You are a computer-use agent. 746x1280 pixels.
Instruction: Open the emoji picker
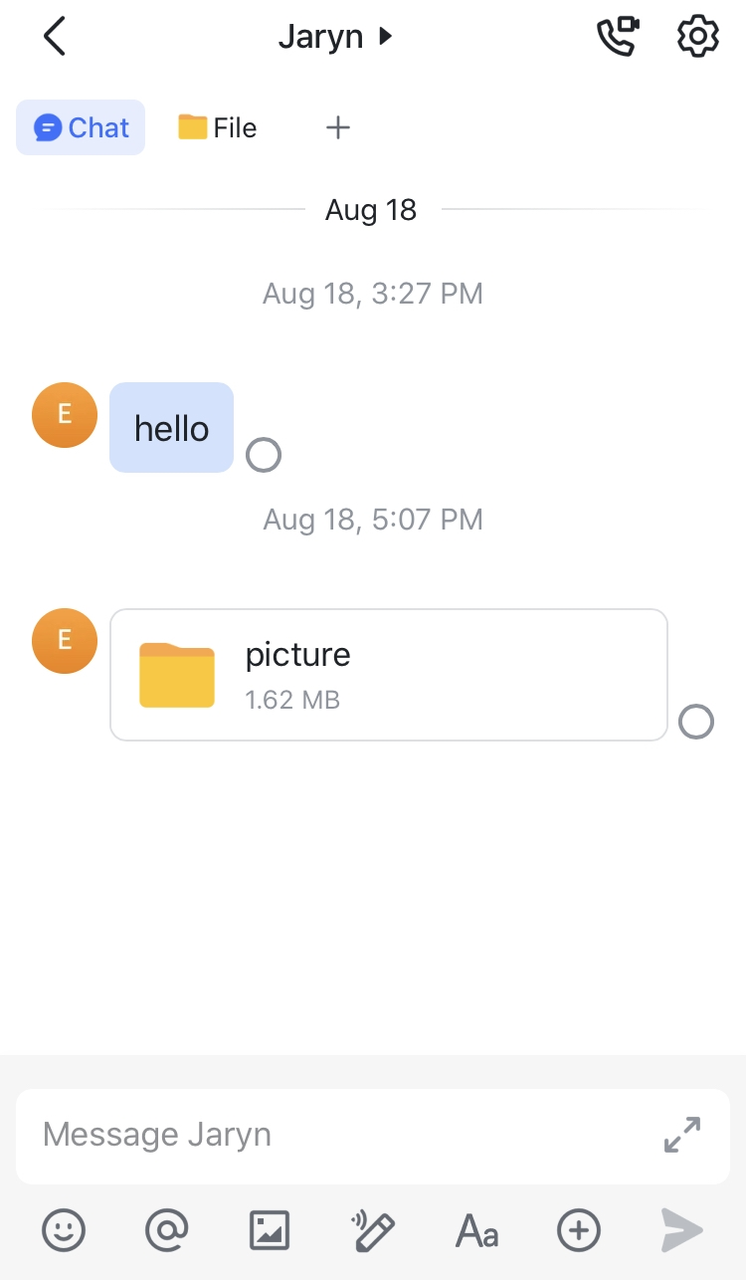64,1230
